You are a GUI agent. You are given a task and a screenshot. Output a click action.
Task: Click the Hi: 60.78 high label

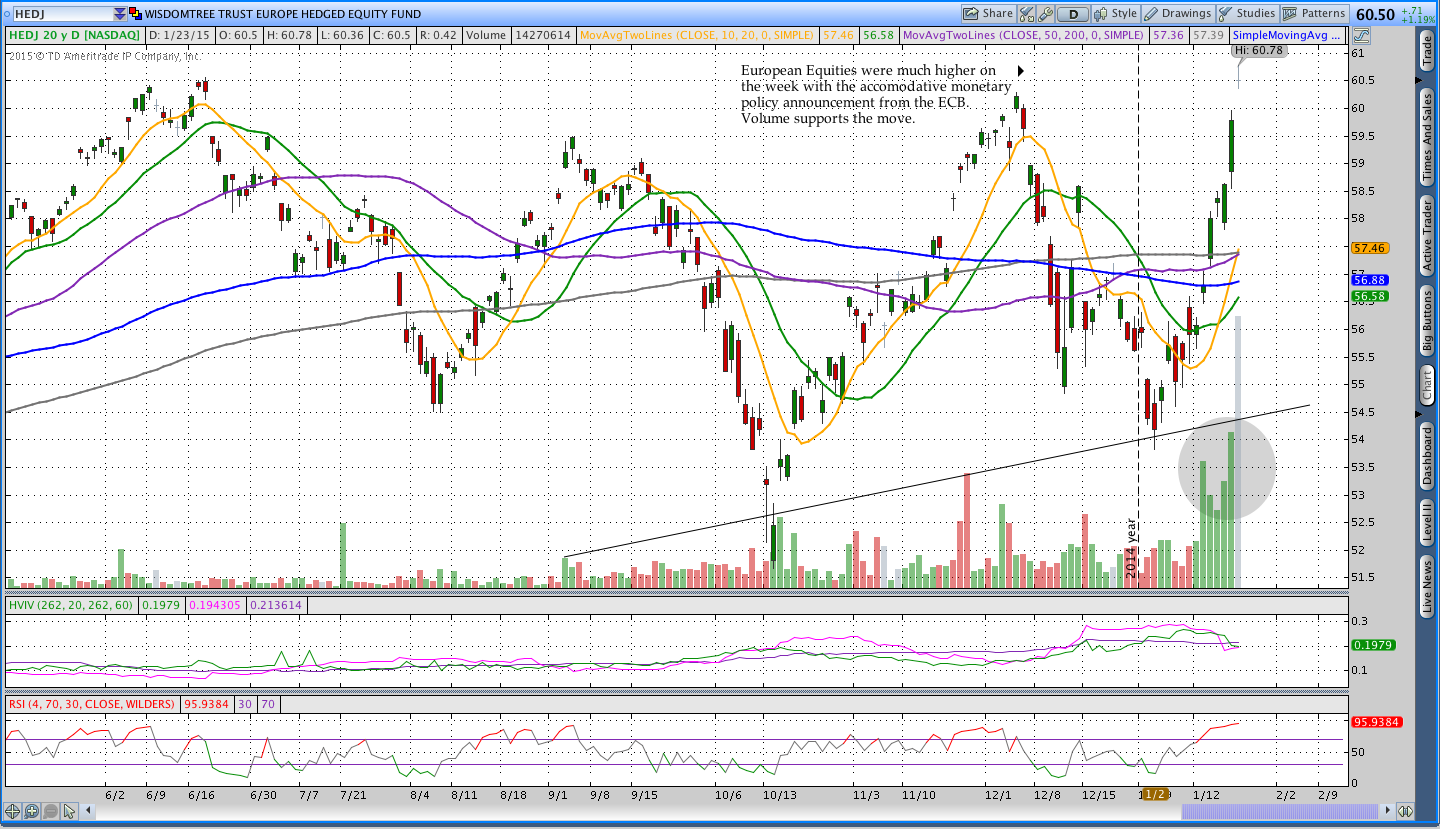pyautogui.click(x=1258, y=50)
